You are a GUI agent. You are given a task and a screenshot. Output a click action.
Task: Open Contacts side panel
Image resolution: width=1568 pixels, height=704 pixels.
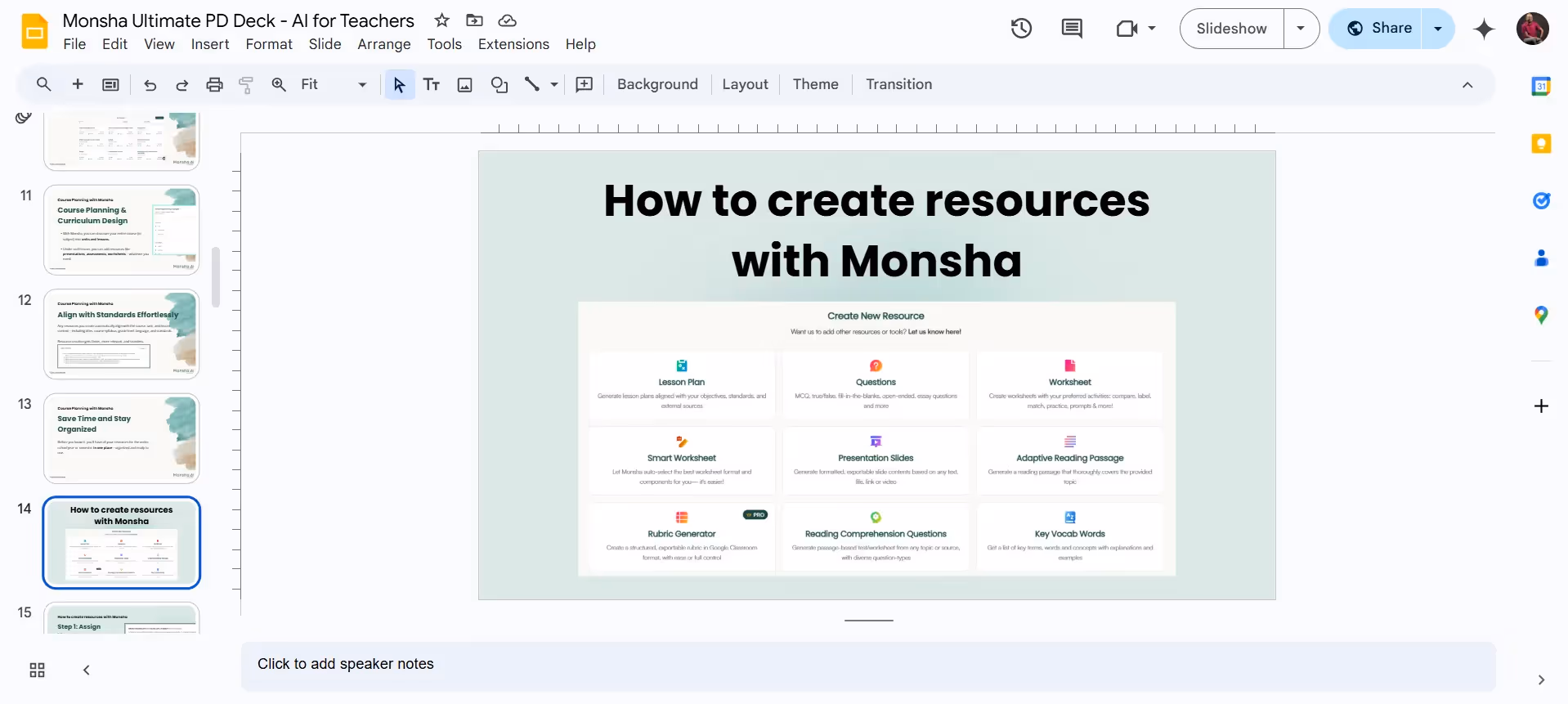click(1541, 258)
